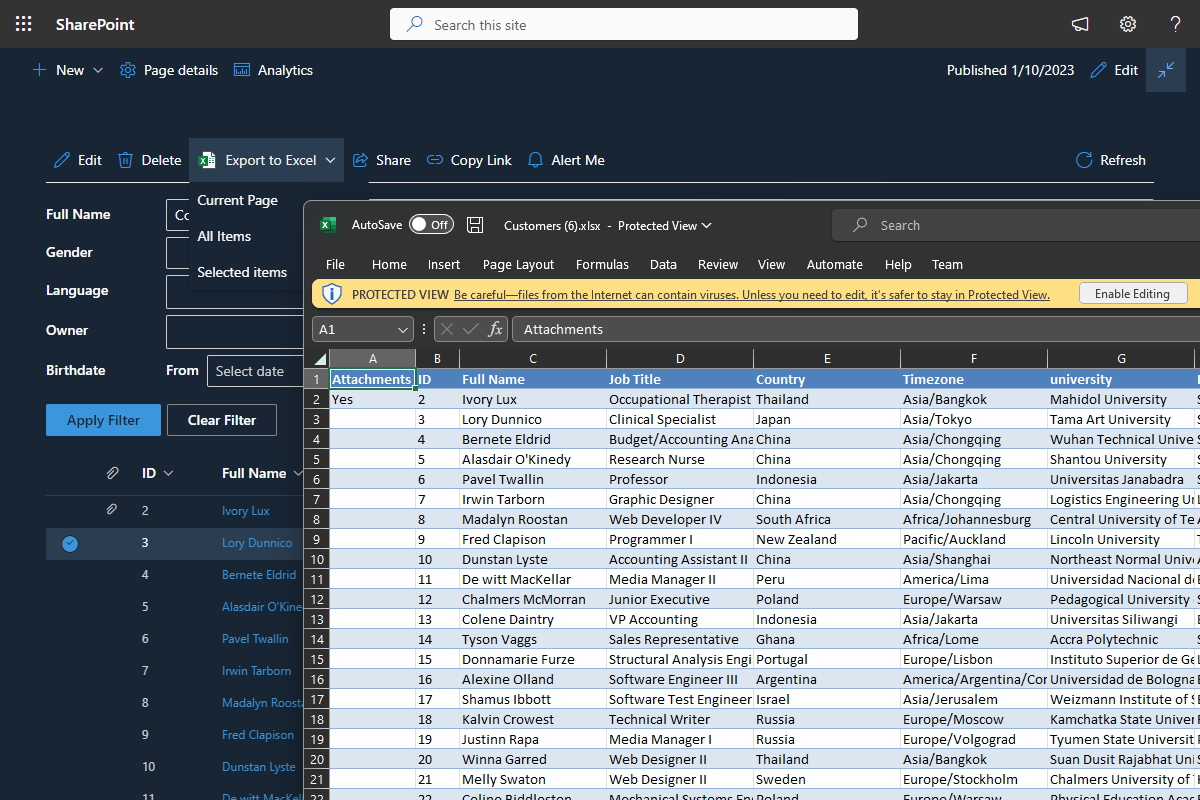Click the attachment paperclip column header

[x=113, y=473]
